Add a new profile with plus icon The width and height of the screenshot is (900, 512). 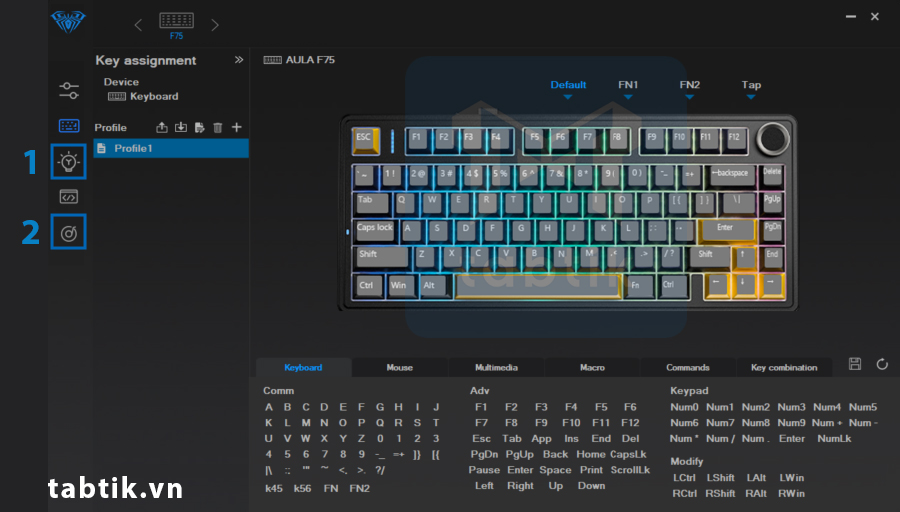point(236,127)
